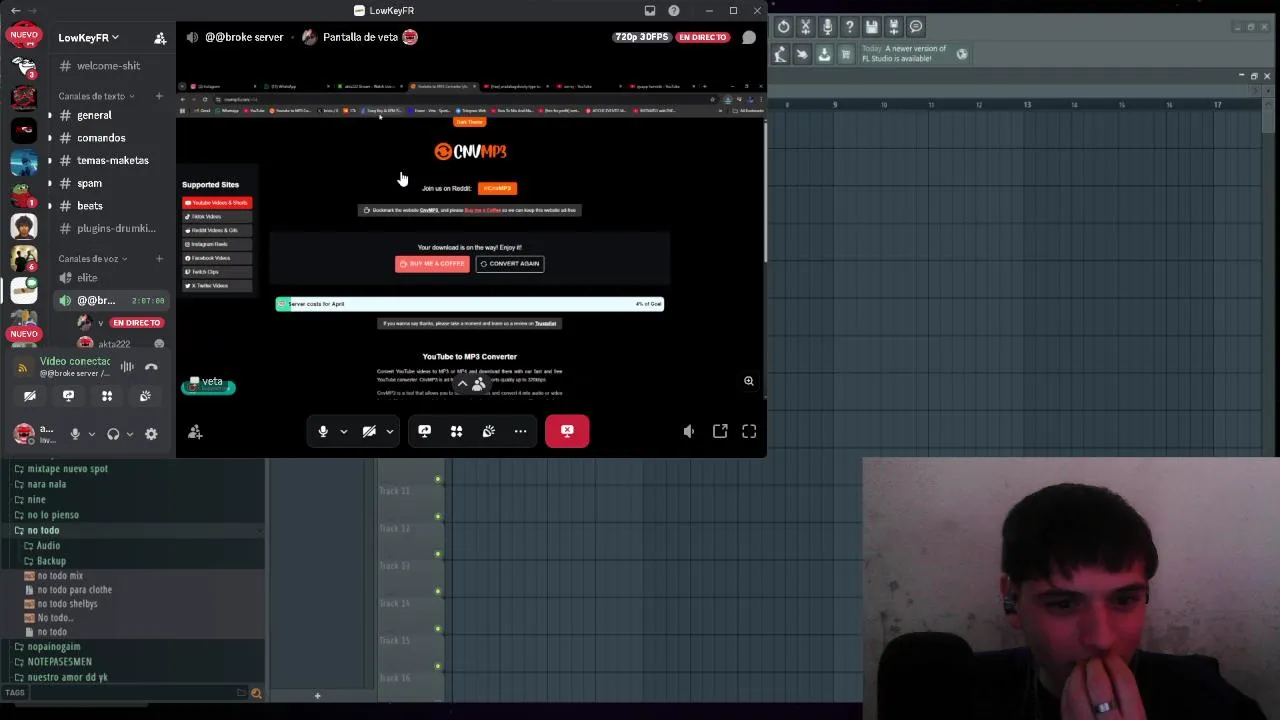
Task: Open Discord help icon in title bar
Action: [x=674, y=10]
